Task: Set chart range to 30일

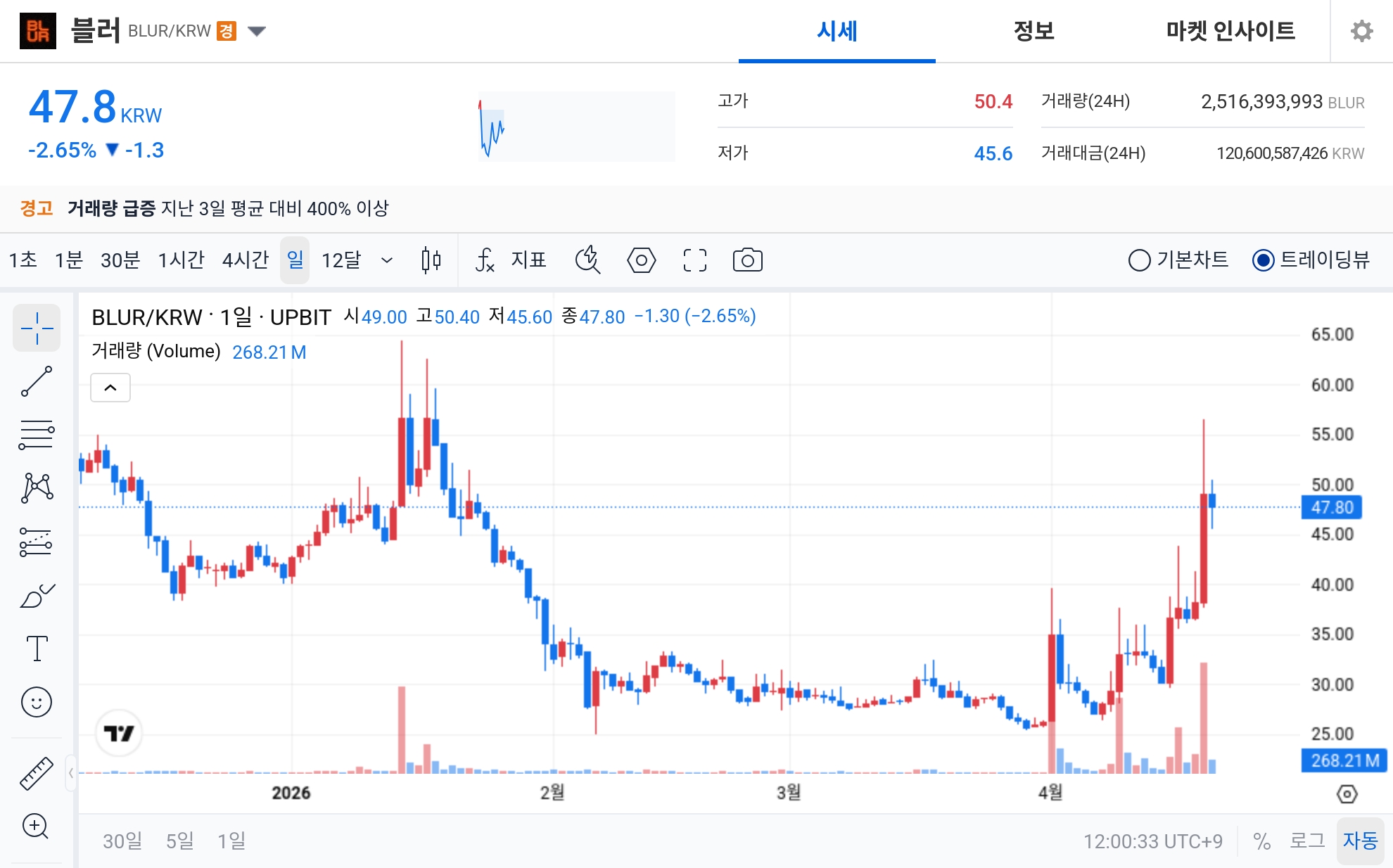Action: (x=121, y=840)
